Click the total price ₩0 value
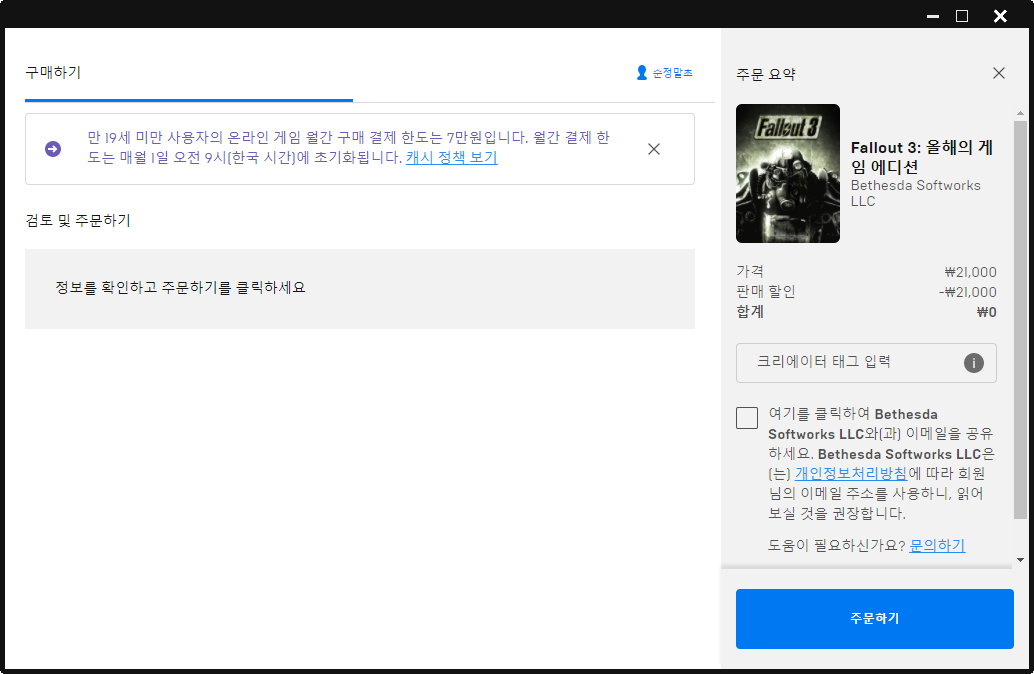This screenshot has width=1034, height=674. pos(986,313)
